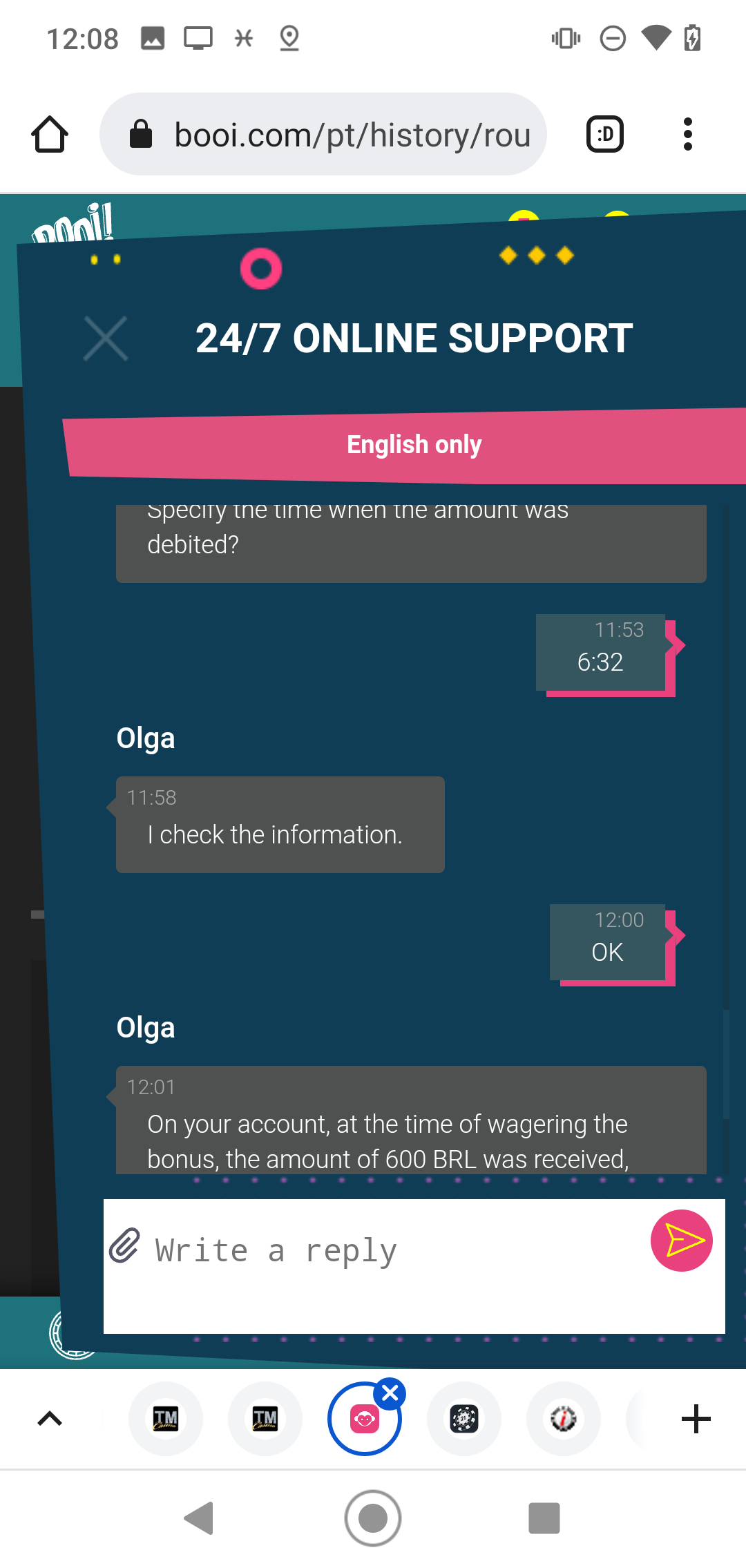
Task: Tap the send message arrow button
Action: click(681, 1241)
